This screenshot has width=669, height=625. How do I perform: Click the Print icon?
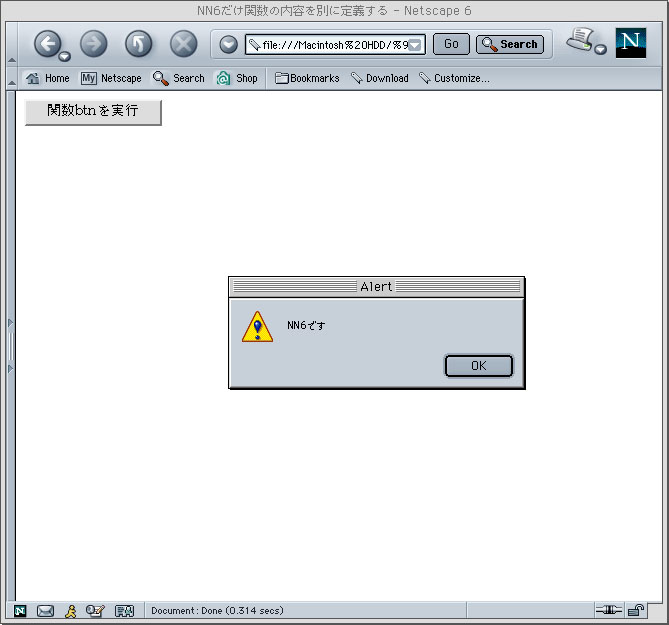[580, 39]
